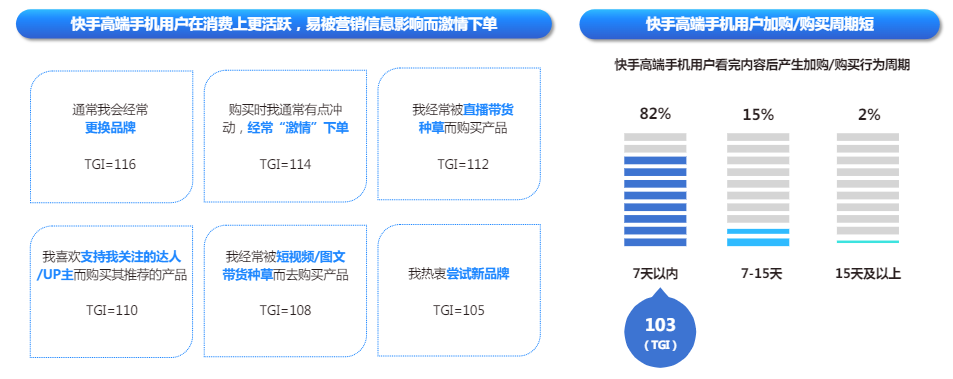Image resolution: width=953 pixels, height=379 pixels.
Task: Select the card saying 更换品牌
Action: click(x=111, y=137)
